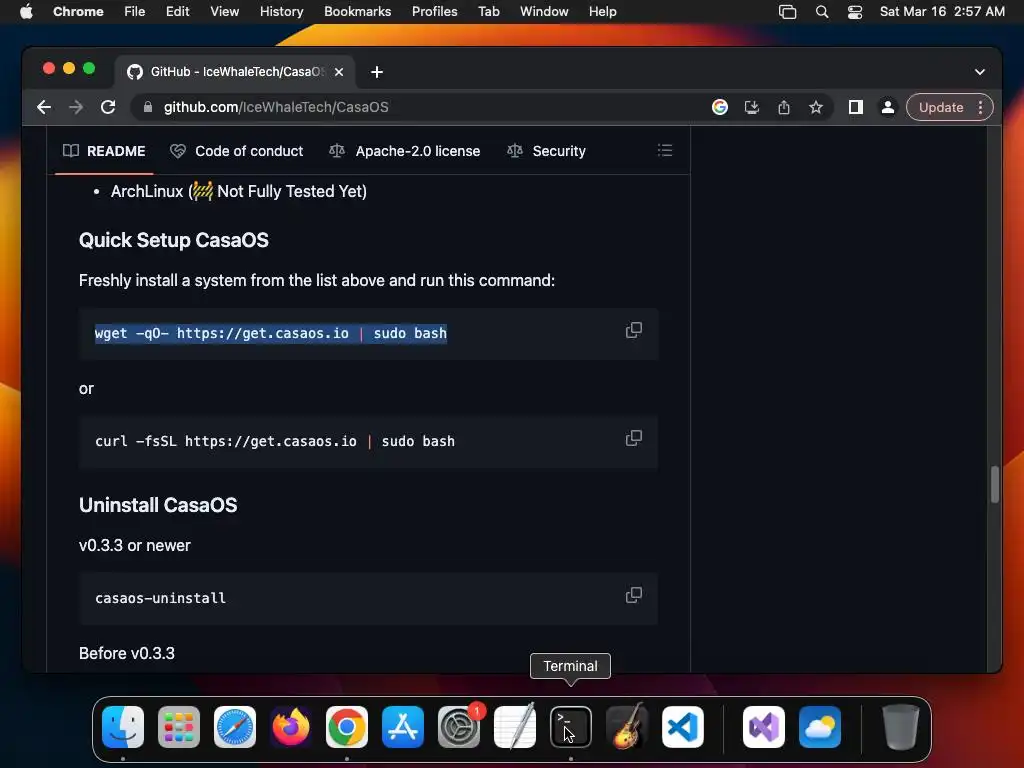Copy the casaos-uninstall command
1024x768 pixels.
pyautogui.click(x=633, y=595)
